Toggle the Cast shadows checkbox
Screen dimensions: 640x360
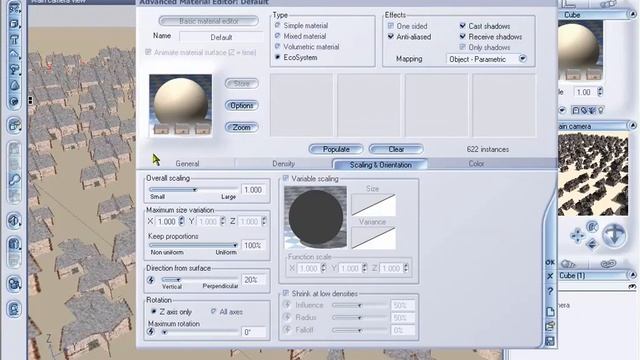coord(462,26)
